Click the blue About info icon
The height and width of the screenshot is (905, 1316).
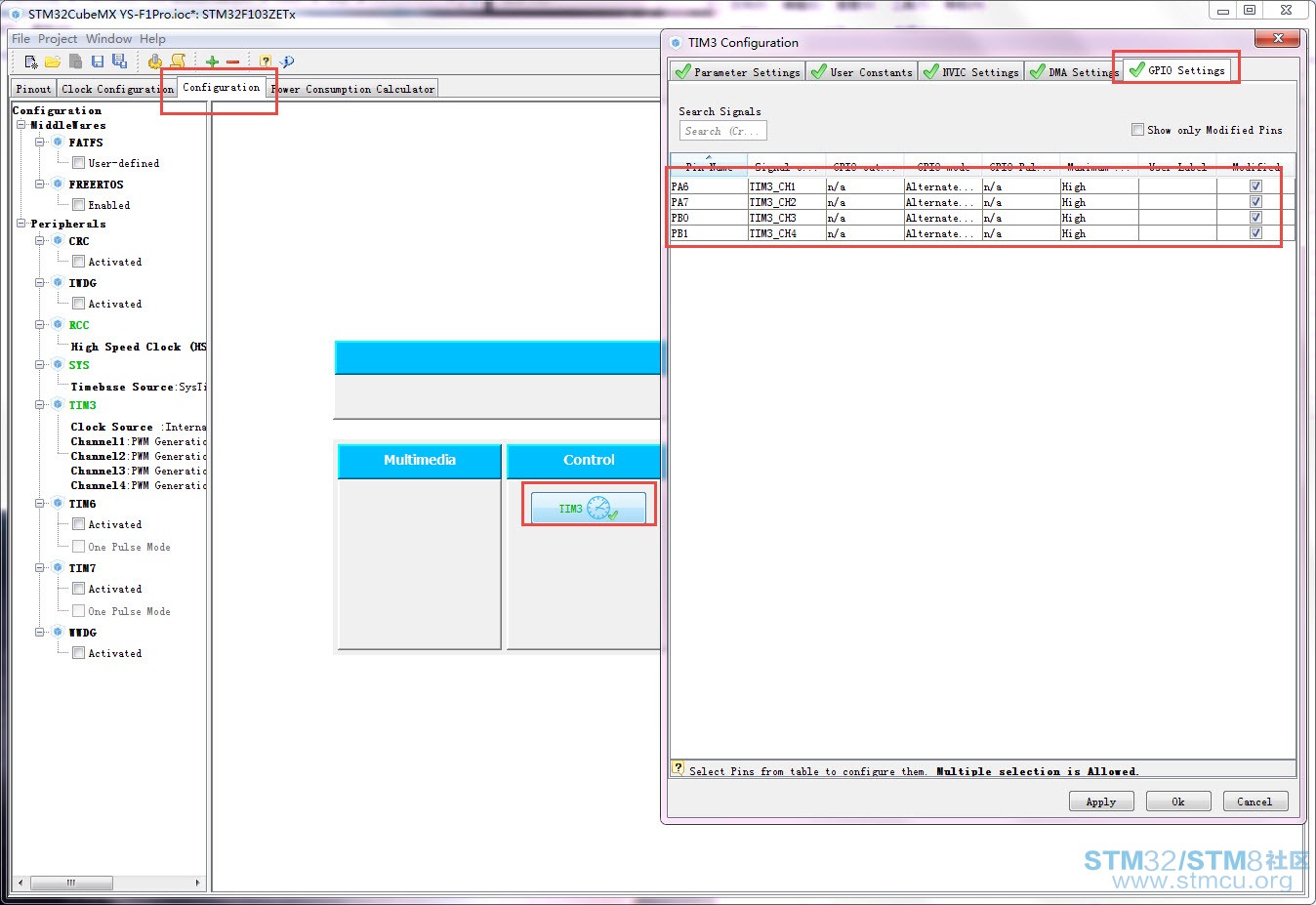[x=287, y=62]
